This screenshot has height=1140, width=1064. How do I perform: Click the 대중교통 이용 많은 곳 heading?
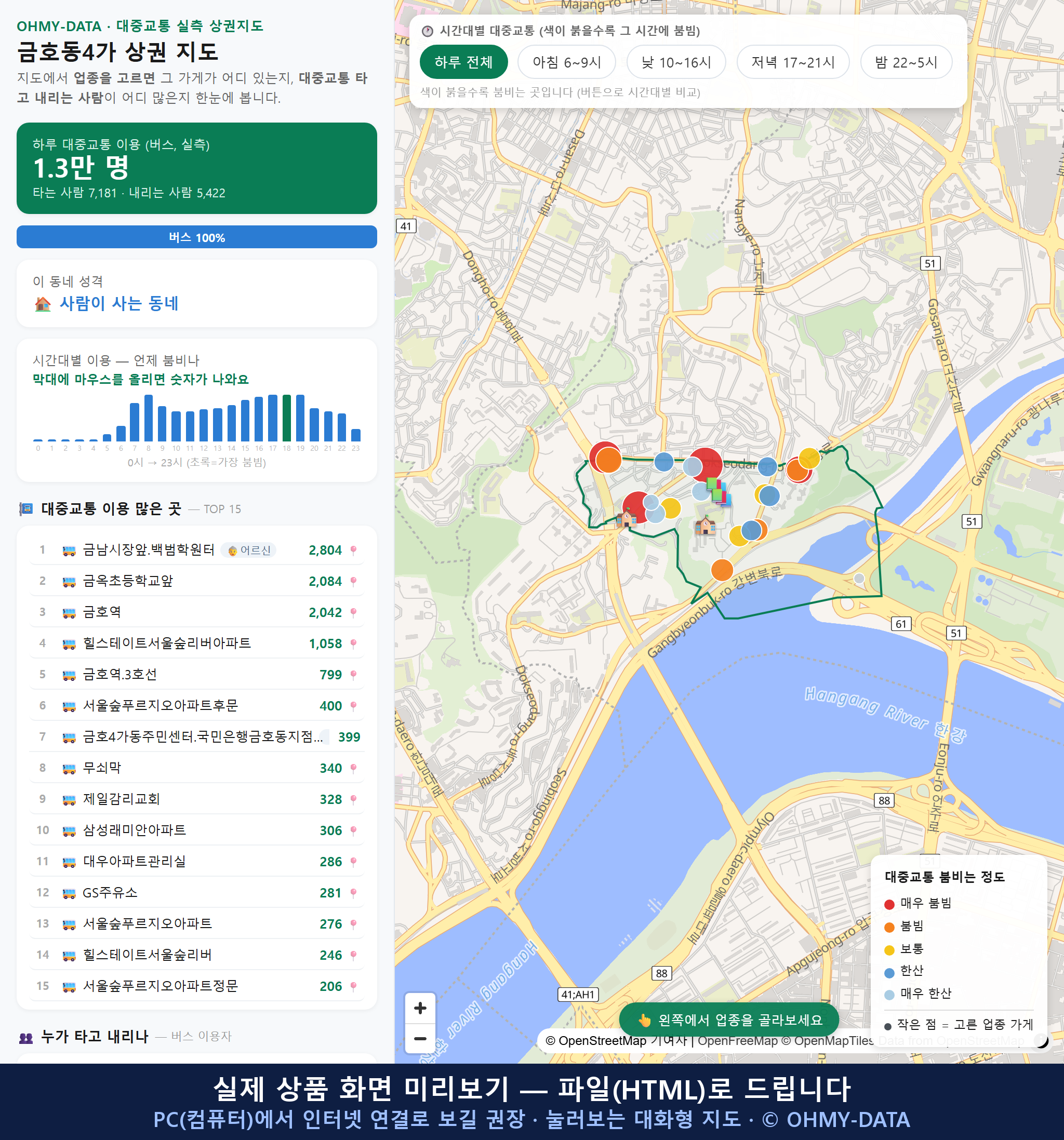[x=111, y=508]
